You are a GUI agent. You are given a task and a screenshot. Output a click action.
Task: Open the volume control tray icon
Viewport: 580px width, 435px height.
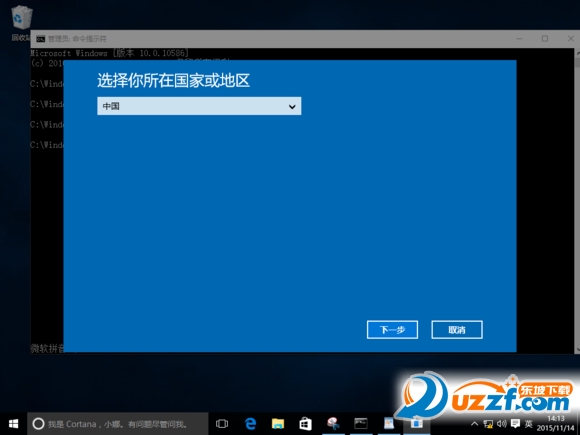pyautogui.click(x=502, y=424)
